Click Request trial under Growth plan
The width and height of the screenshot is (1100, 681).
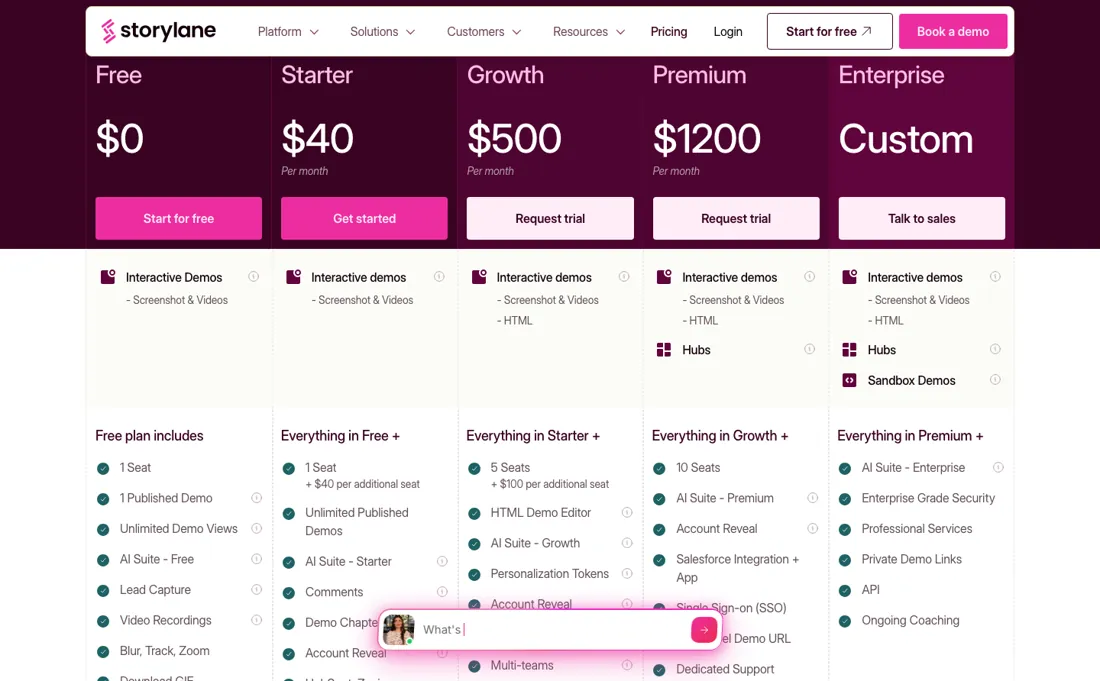pyautogui.click(x=550, y=218)
